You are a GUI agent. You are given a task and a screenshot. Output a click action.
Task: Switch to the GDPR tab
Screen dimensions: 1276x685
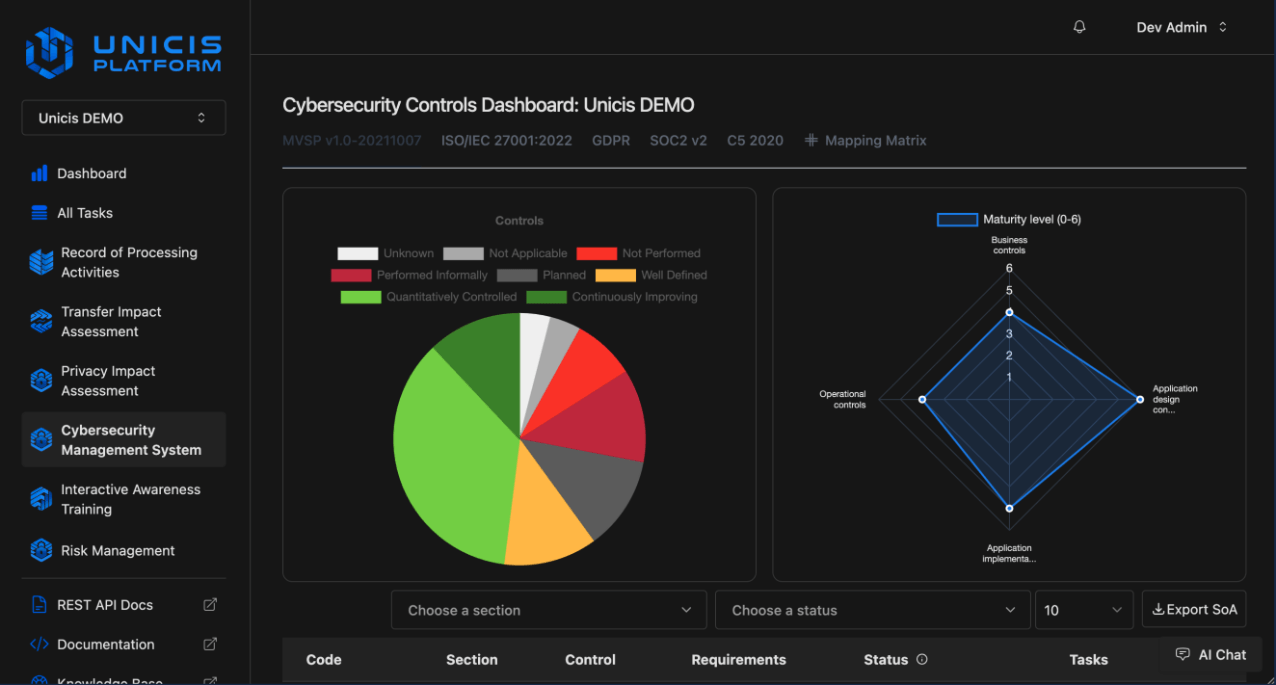click(x=611, y=141)
